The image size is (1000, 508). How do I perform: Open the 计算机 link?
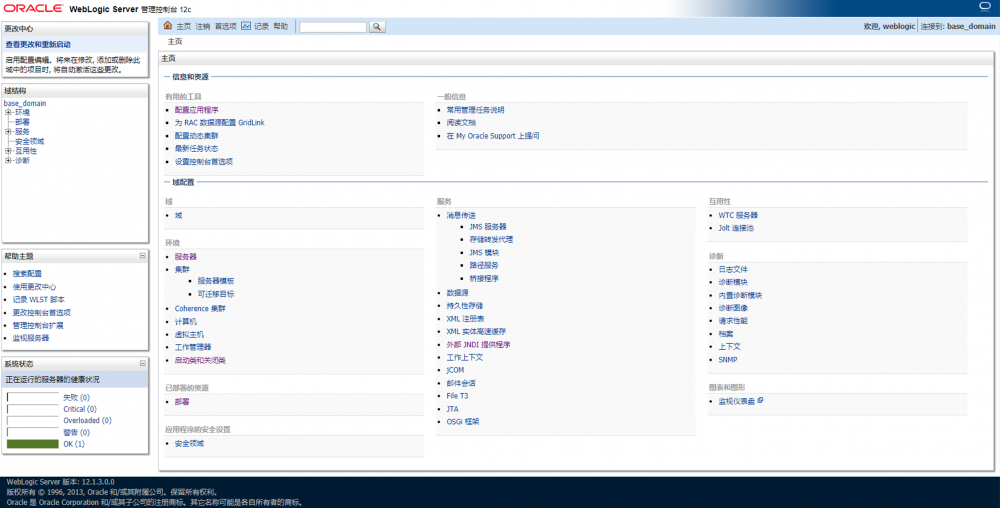click(186, 322)
